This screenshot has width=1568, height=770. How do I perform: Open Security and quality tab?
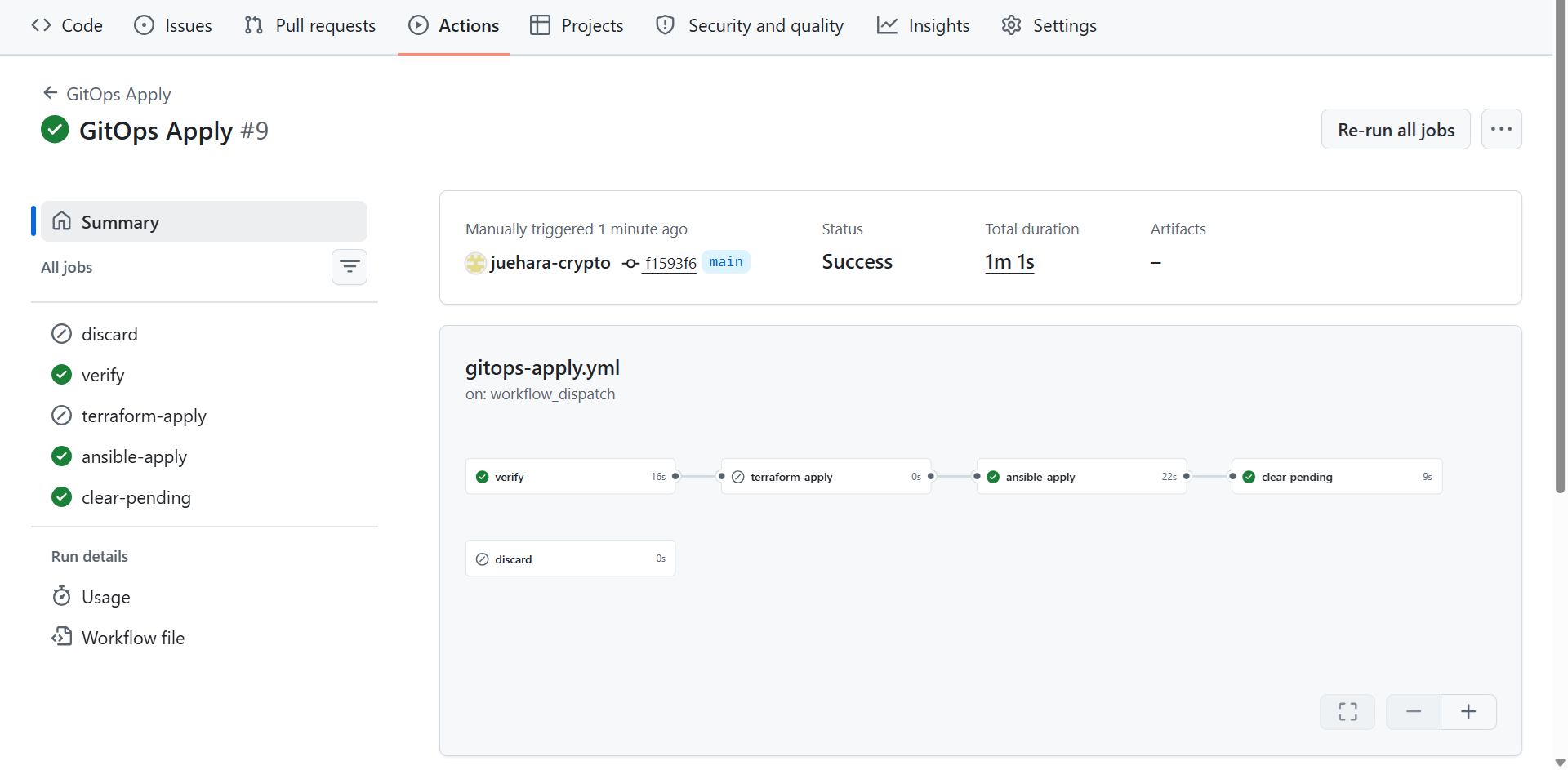(750, 25)
